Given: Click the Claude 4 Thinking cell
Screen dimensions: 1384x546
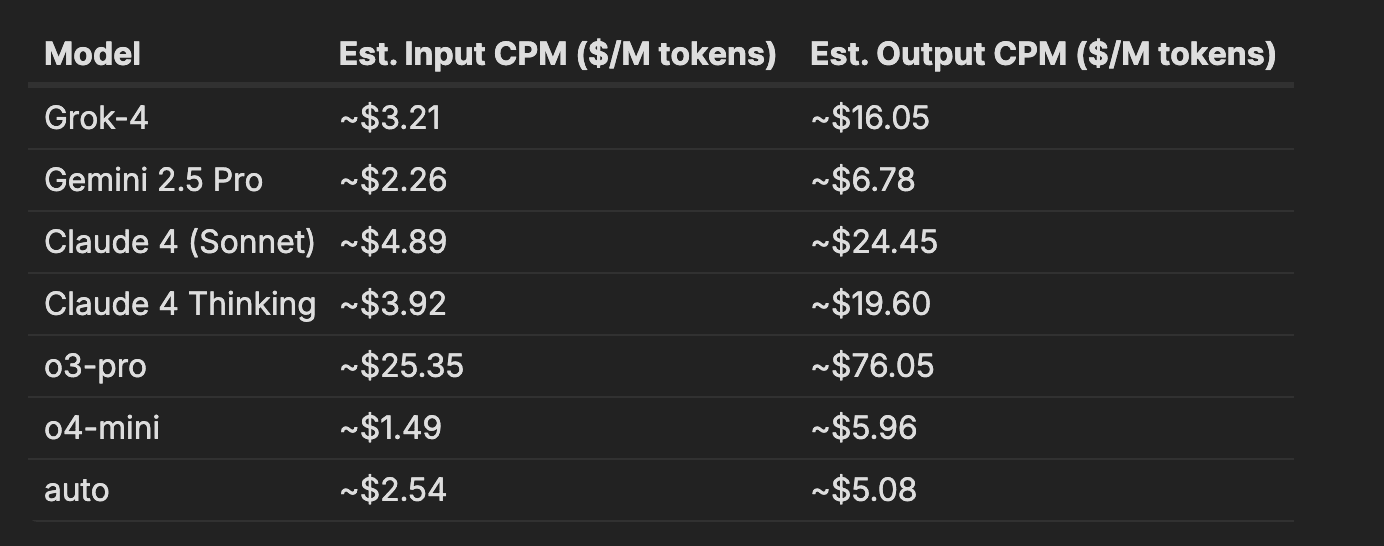Looking at the screenshot, I should (180, 304).
